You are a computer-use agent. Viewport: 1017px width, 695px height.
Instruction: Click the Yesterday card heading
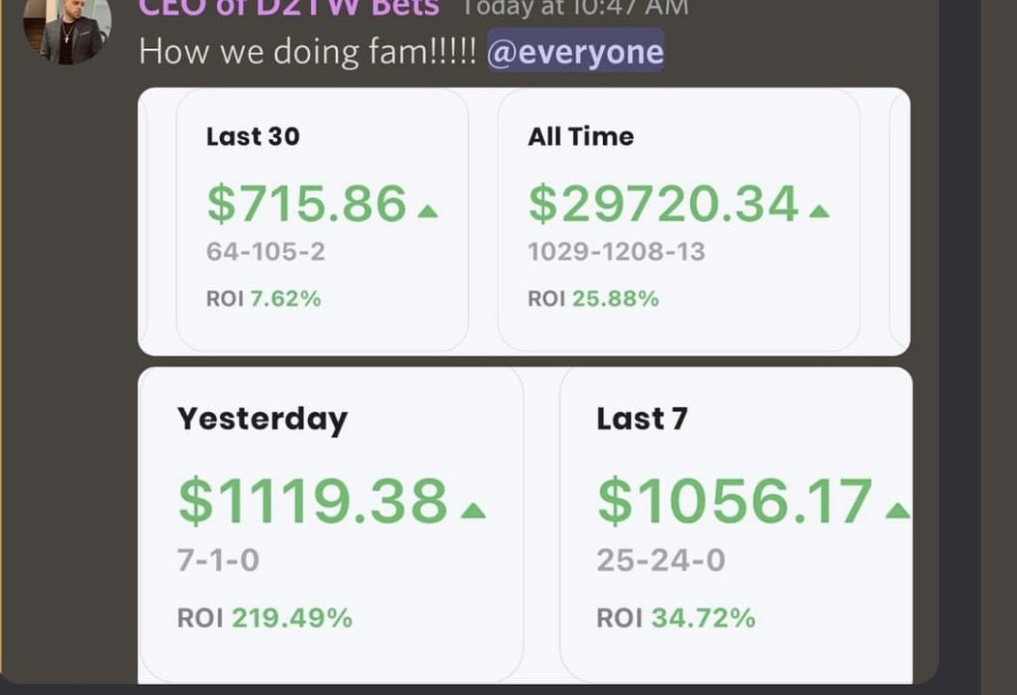tap(262, 418)
